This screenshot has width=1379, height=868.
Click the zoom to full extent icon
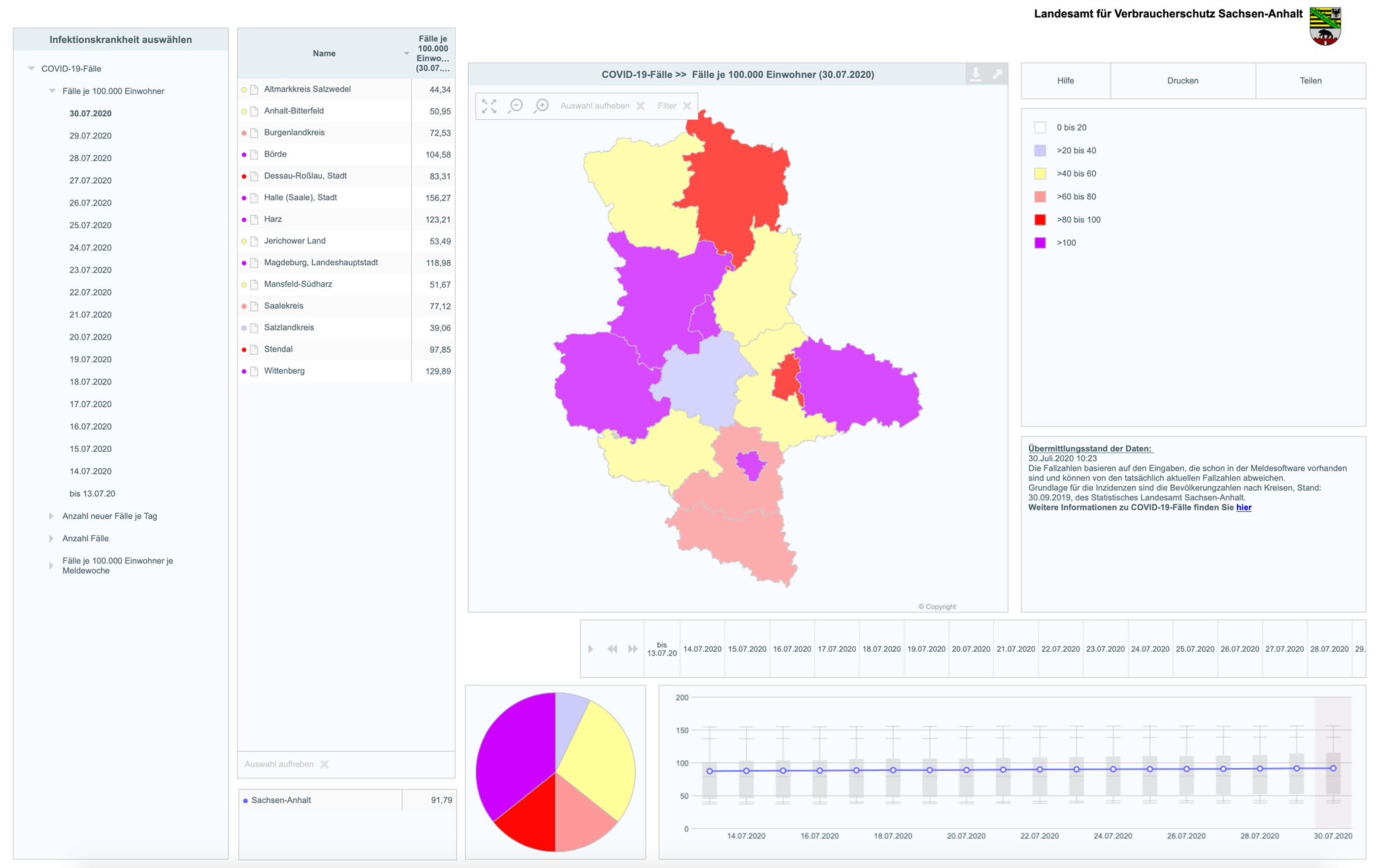coord(490,106)
